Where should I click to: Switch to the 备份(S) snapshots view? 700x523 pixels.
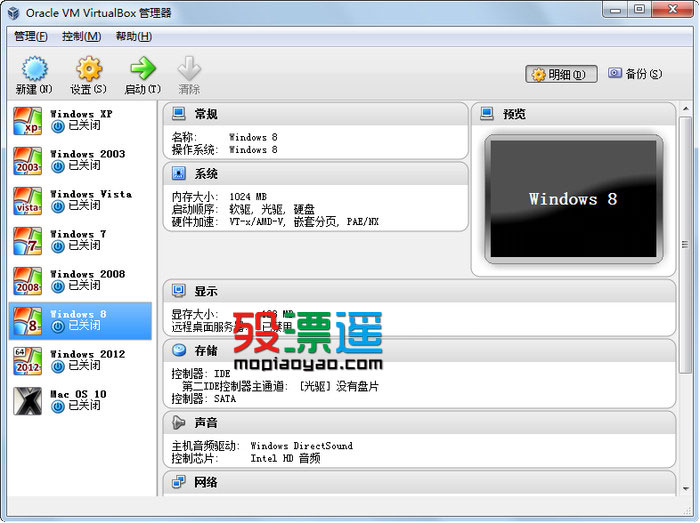[635, 74]
